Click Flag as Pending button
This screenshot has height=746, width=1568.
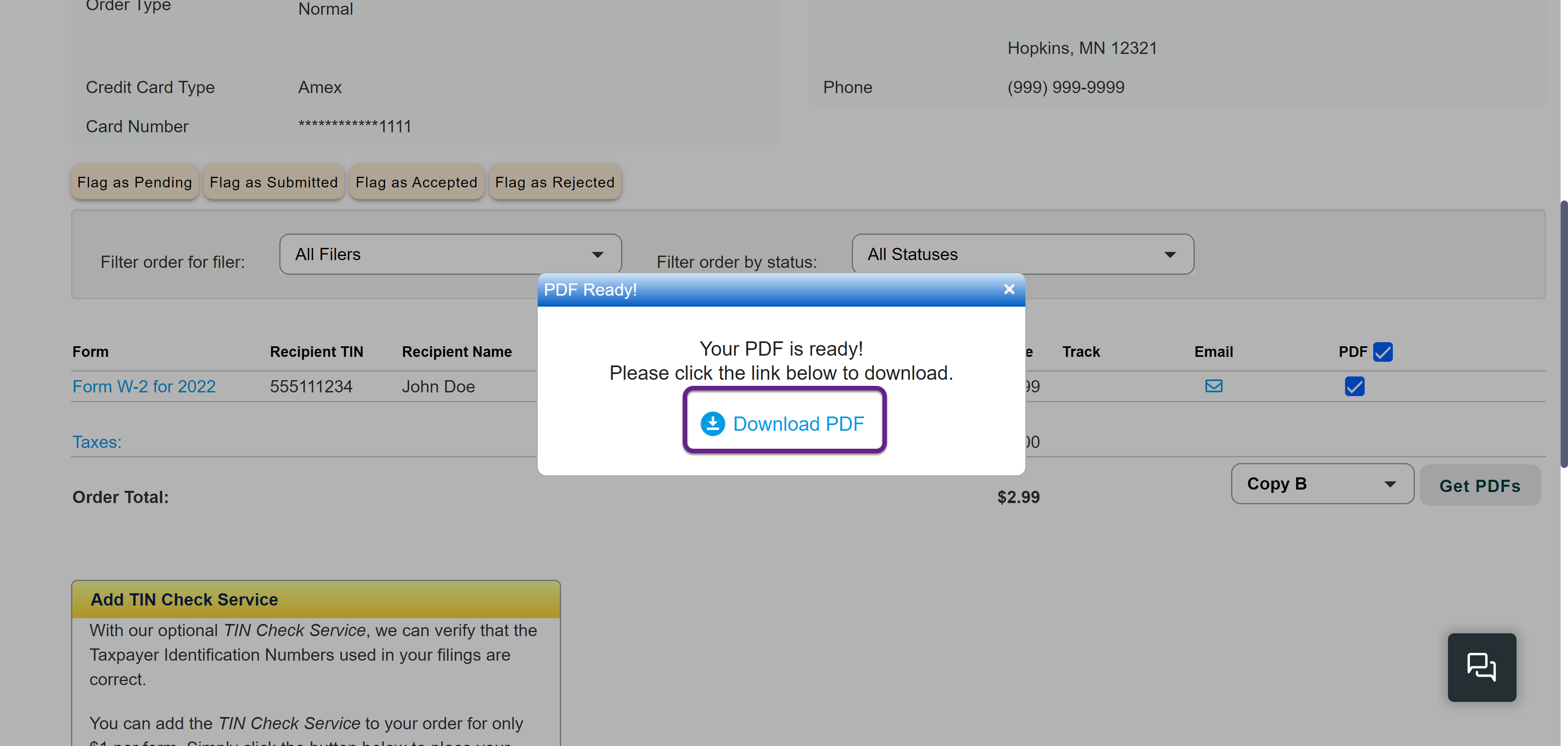click(x=134, y=182)
